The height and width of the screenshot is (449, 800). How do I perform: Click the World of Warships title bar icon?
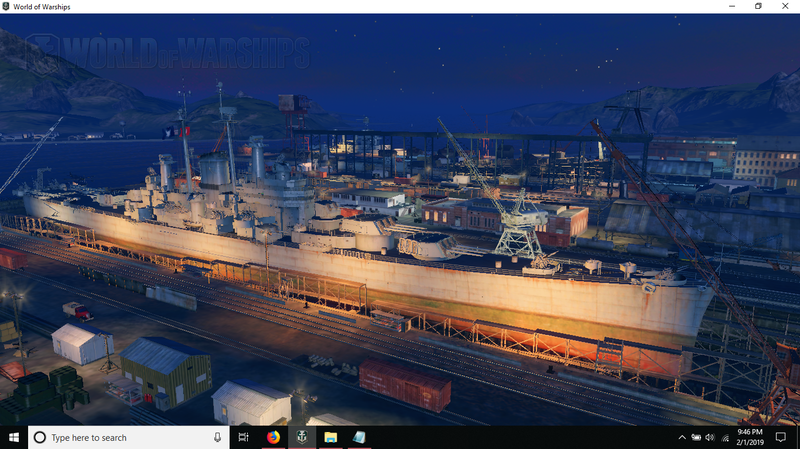coord(7,7)
